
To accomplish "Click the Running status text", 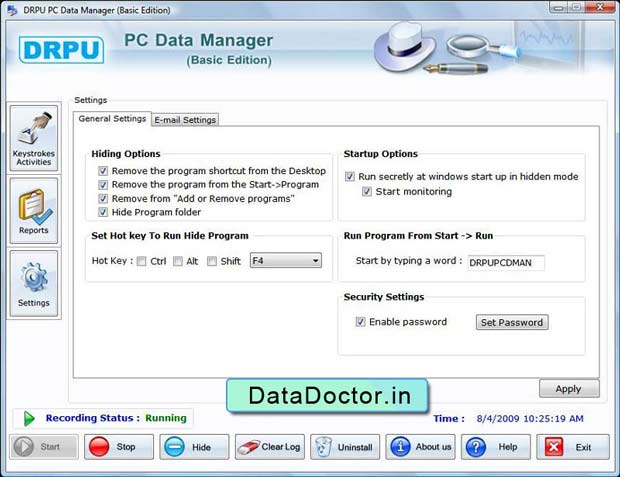I will 166,418.
